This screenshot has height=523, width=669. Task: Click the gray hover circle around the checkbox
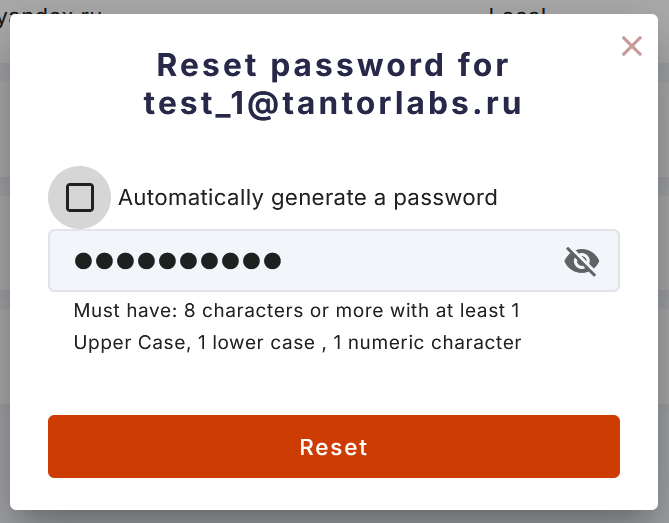pyautogui.click(x=79, y=198)
